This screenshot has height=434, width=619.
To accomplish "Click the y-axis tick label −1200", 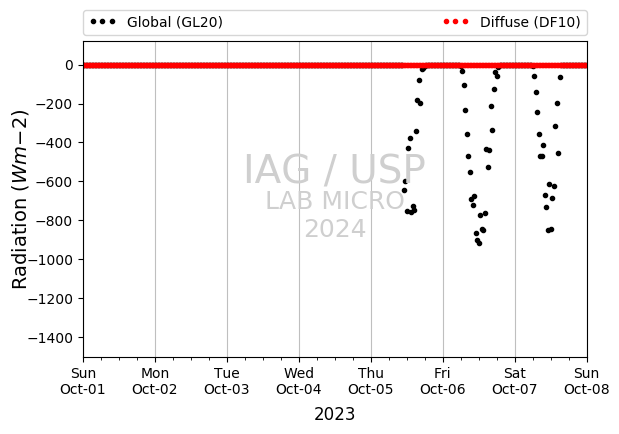I will (51, 299).
